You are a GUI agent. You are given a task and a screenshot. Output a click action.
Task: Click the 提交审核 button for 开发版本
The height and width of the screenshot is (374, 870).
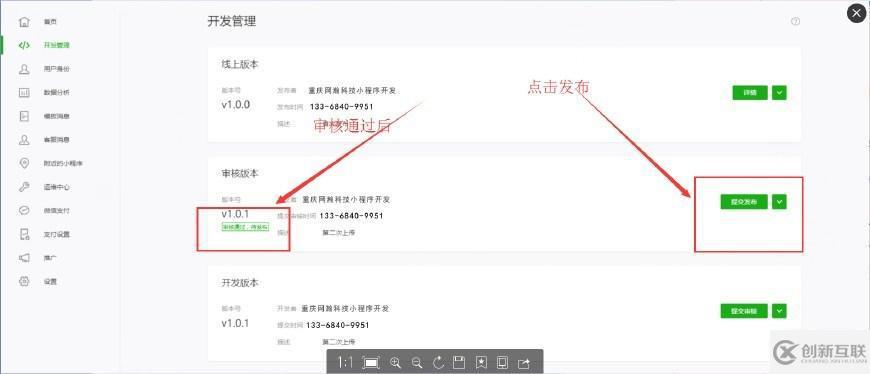[x=744, y=311]
